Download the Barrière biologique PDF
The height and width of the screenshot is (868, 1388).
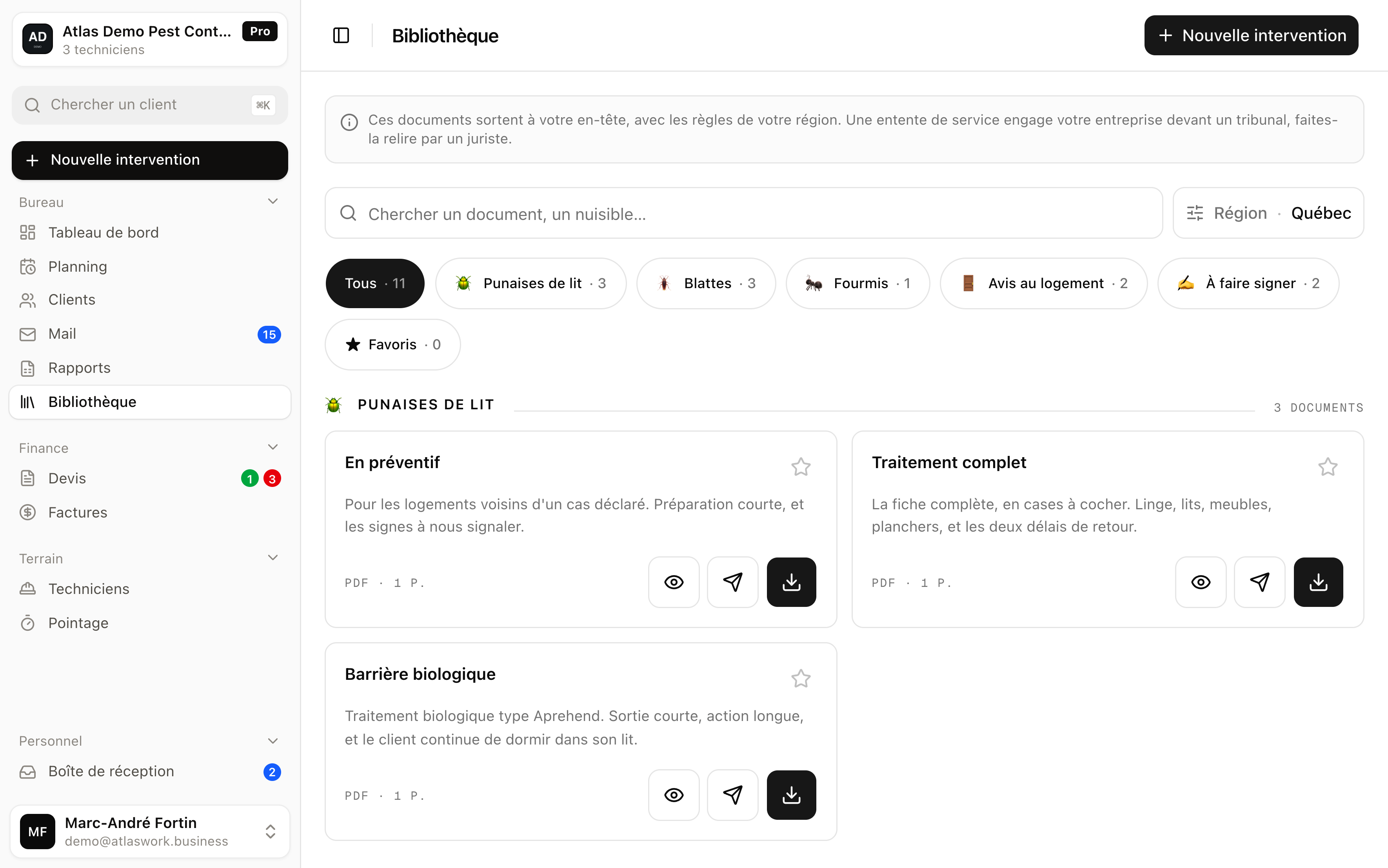792,795
